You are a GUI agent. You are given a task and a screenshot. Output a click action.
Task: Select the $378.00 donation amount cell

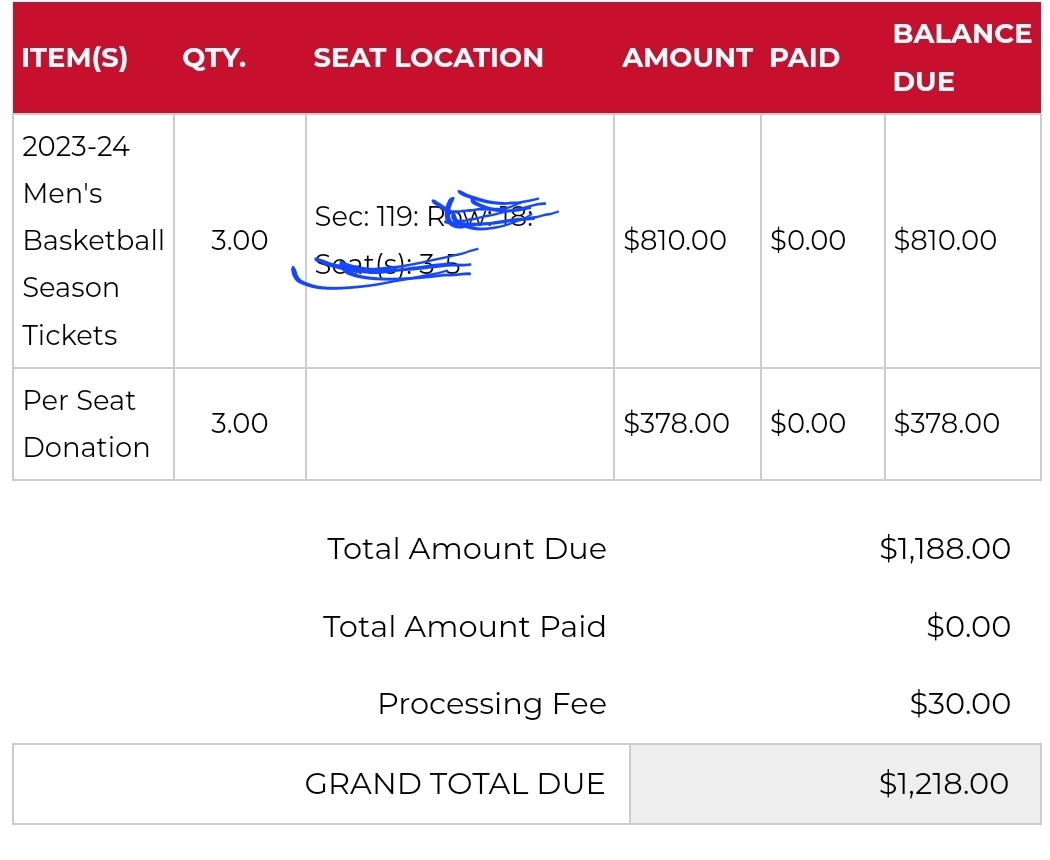676,423
